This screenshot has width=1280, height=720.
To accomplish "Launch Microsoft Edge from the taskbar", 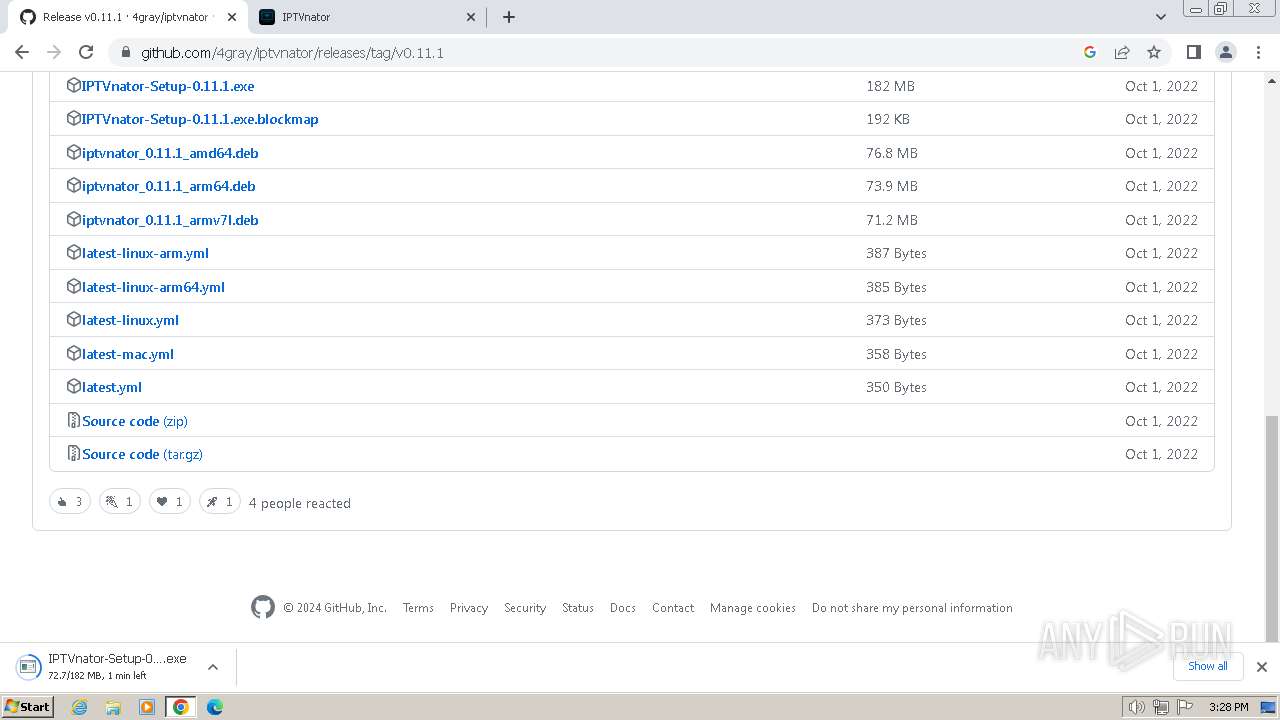I will pos(215,707).
